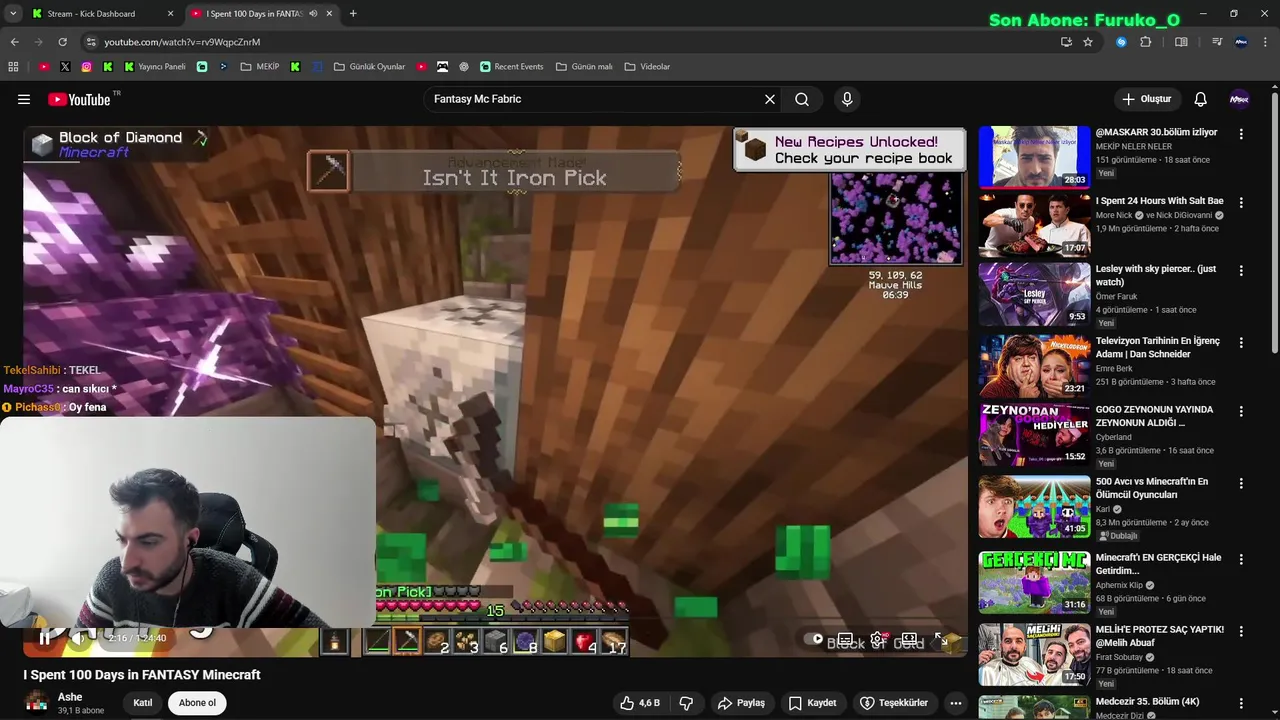
Task: Open Recent Events bookmark
Action: click(511, 67)
